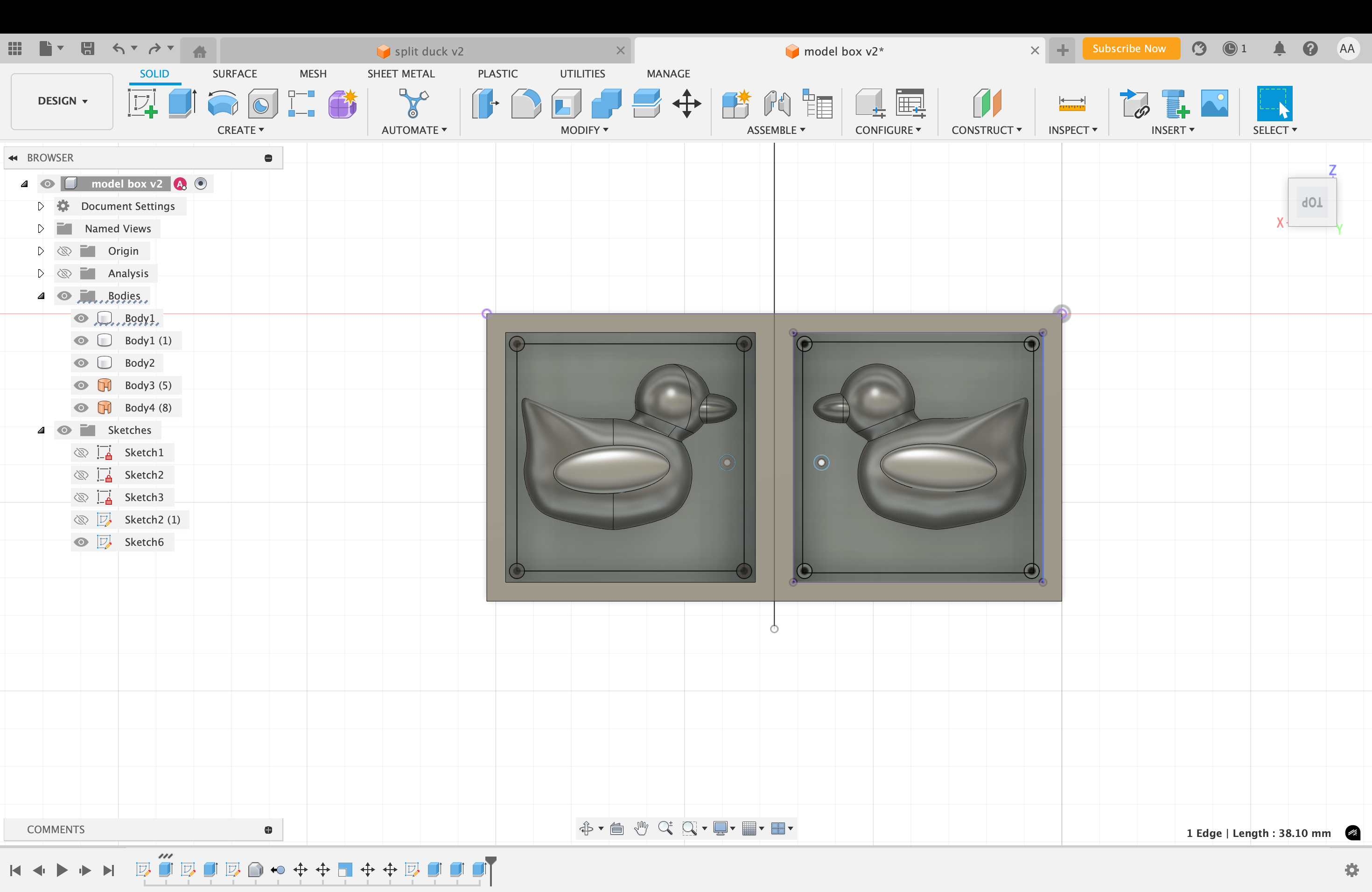
Task: Click the timeline end marker
Action: click(490, 870)
